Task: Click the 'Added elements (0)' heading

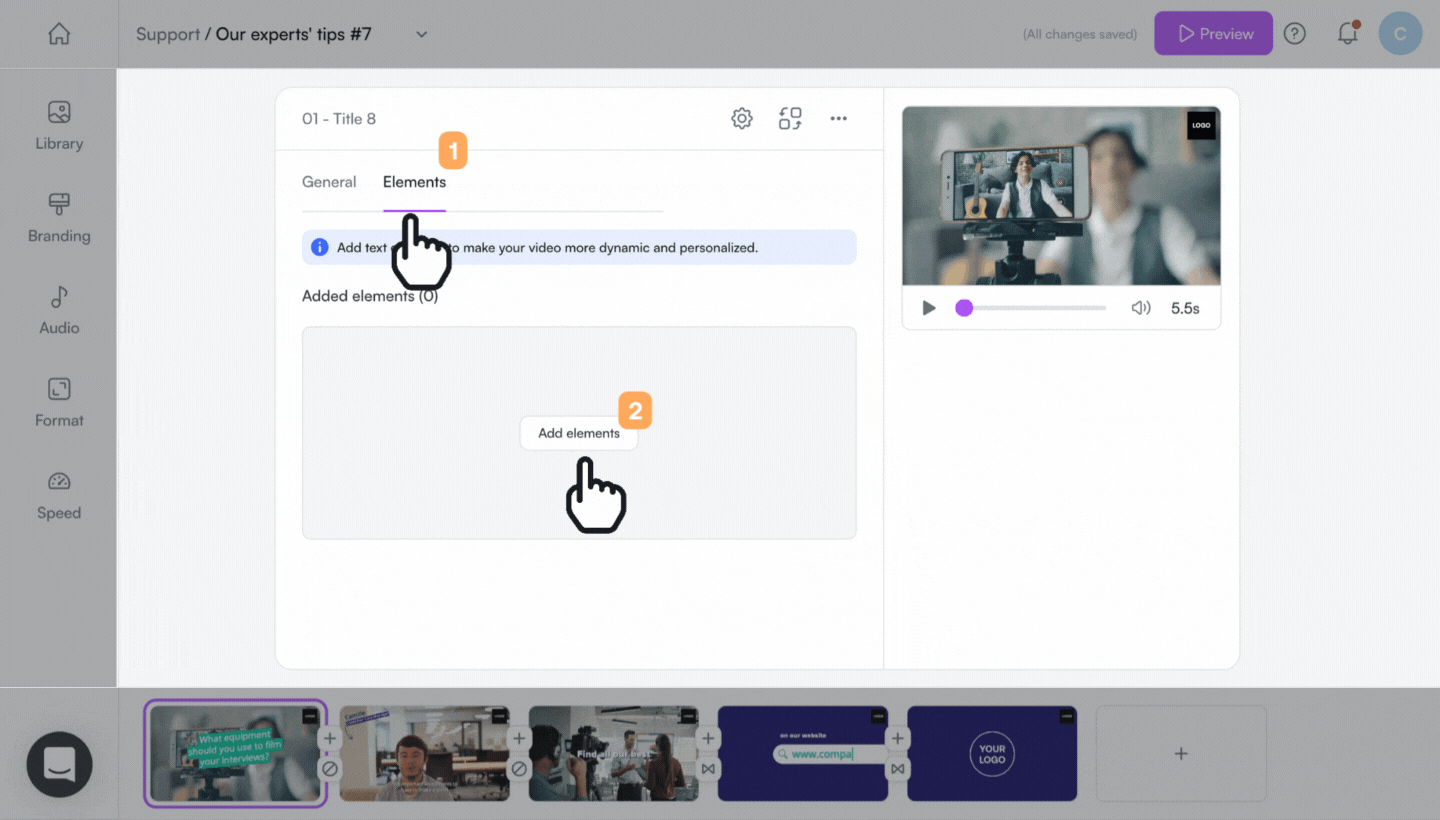Action: 370,296
